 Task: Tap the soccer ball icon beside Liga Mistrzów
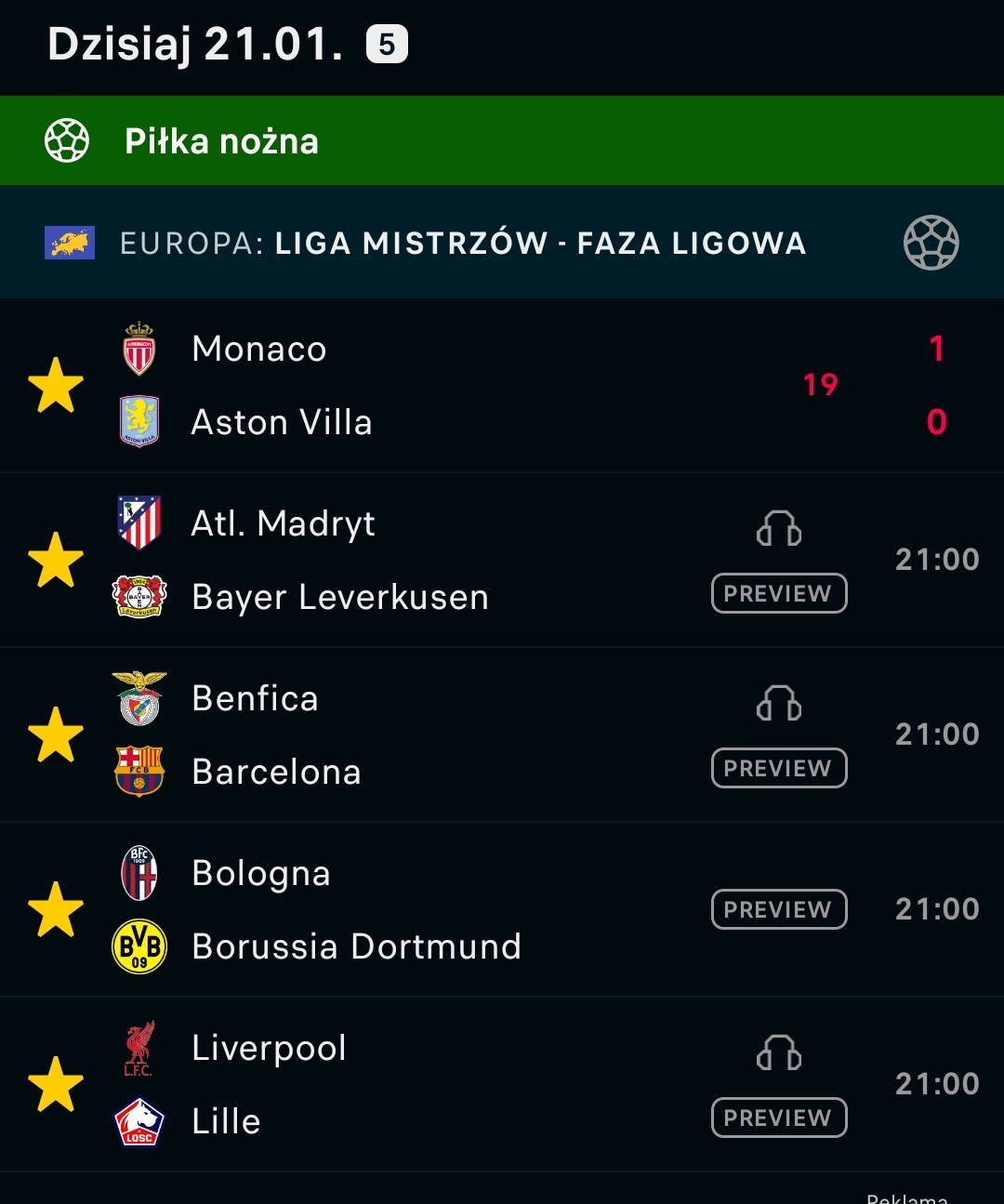[931, 243]
